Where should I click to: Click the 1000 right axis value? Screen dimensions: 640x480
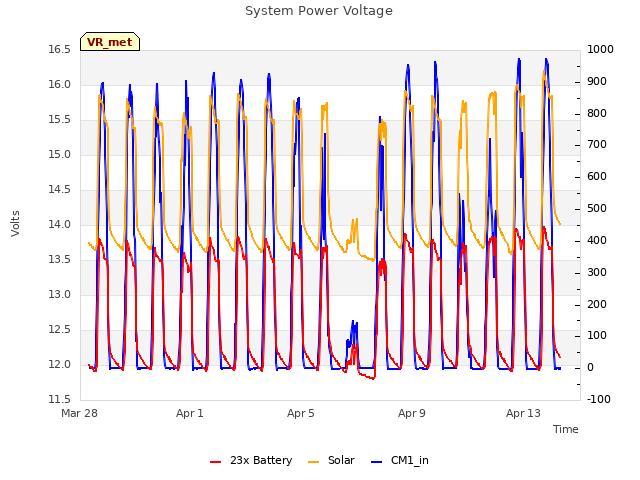[x=600, y=50]
